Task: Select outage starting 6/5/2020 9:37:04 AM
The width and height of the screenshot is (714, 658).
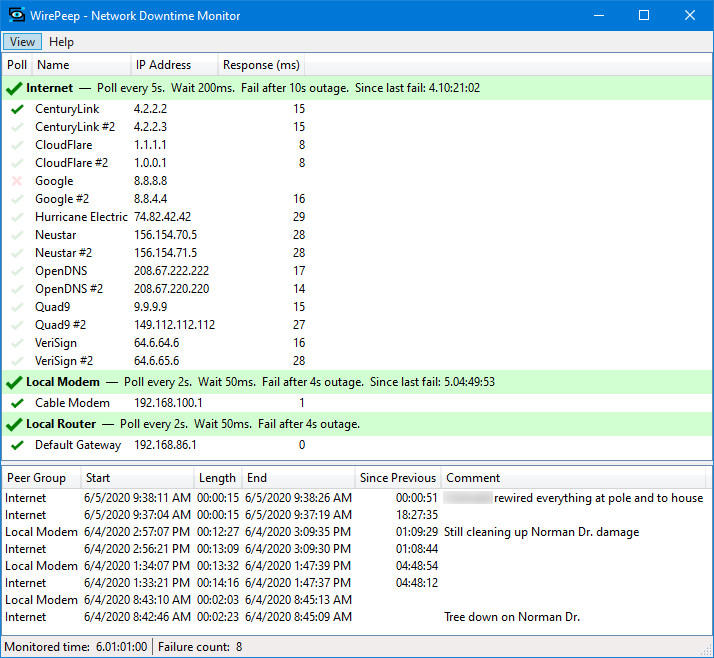Action: coord(354,515)
